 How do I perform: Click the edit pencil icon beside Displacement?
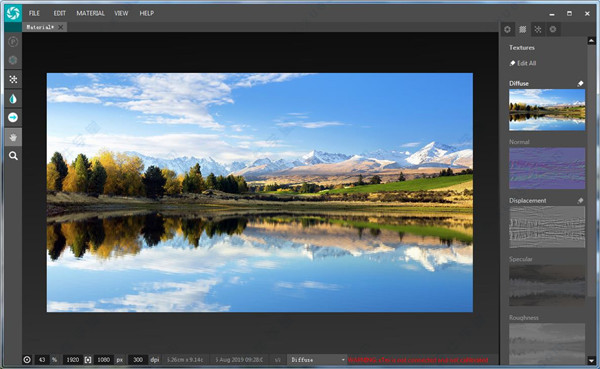[x=580, y=201]
